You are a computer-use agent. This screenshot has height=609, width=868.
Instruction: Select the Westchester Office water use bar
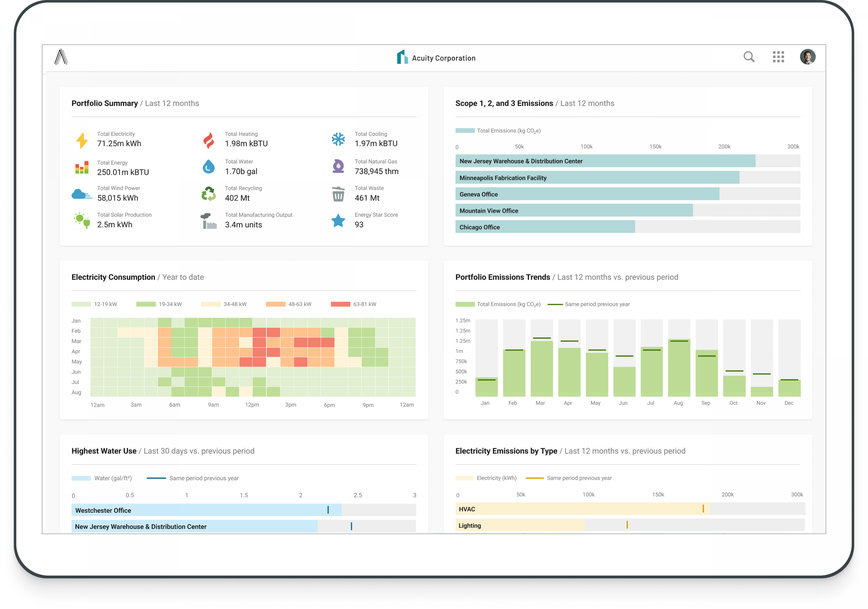[x=206, y=510]
